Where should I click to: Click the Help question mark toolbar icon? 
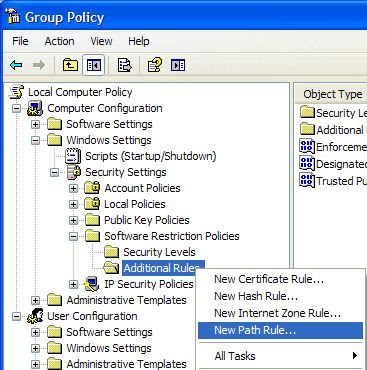tap(155, 65)
